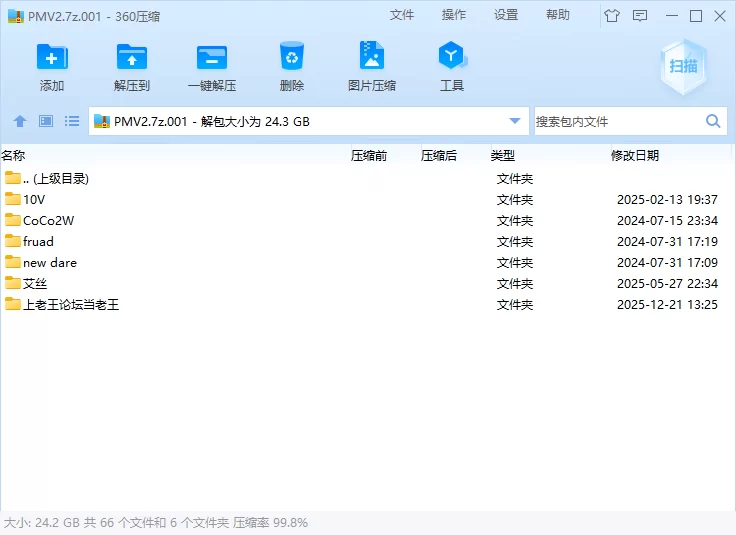Click the 删除 (Delete) recycle icon
This screenshot has width=736, height=535.
[292, 57]
